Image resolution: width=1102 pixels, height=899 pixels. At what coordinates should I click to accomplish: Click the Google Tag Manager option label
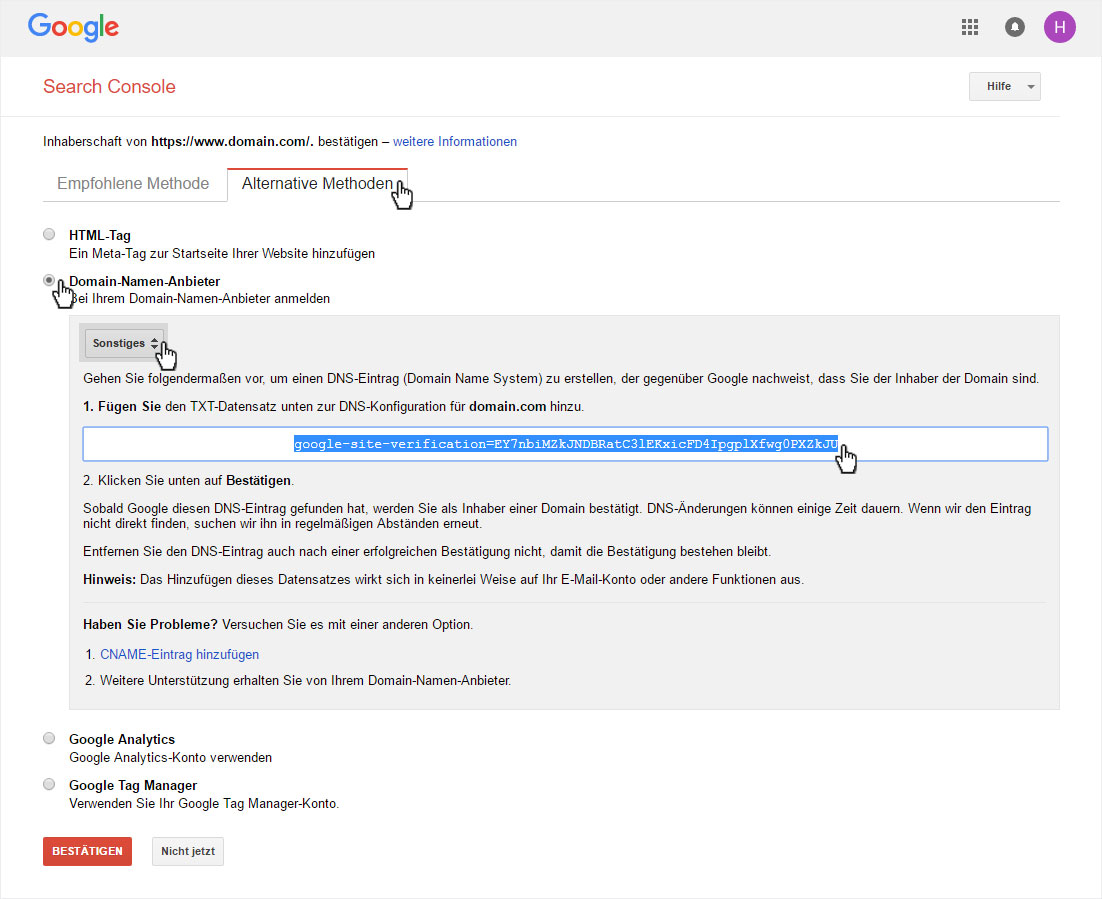(133, 785)
